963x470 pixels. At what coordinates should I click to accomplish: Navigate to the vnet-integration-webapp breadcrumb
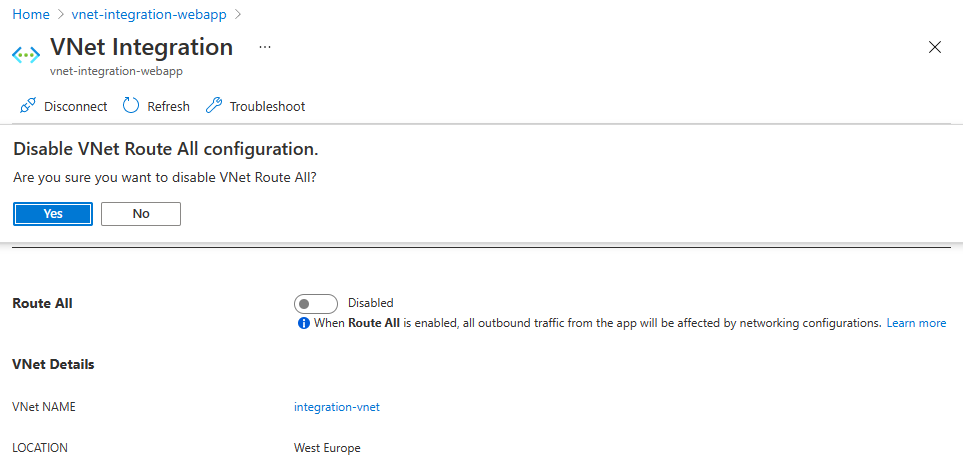(x=149, y=15)
